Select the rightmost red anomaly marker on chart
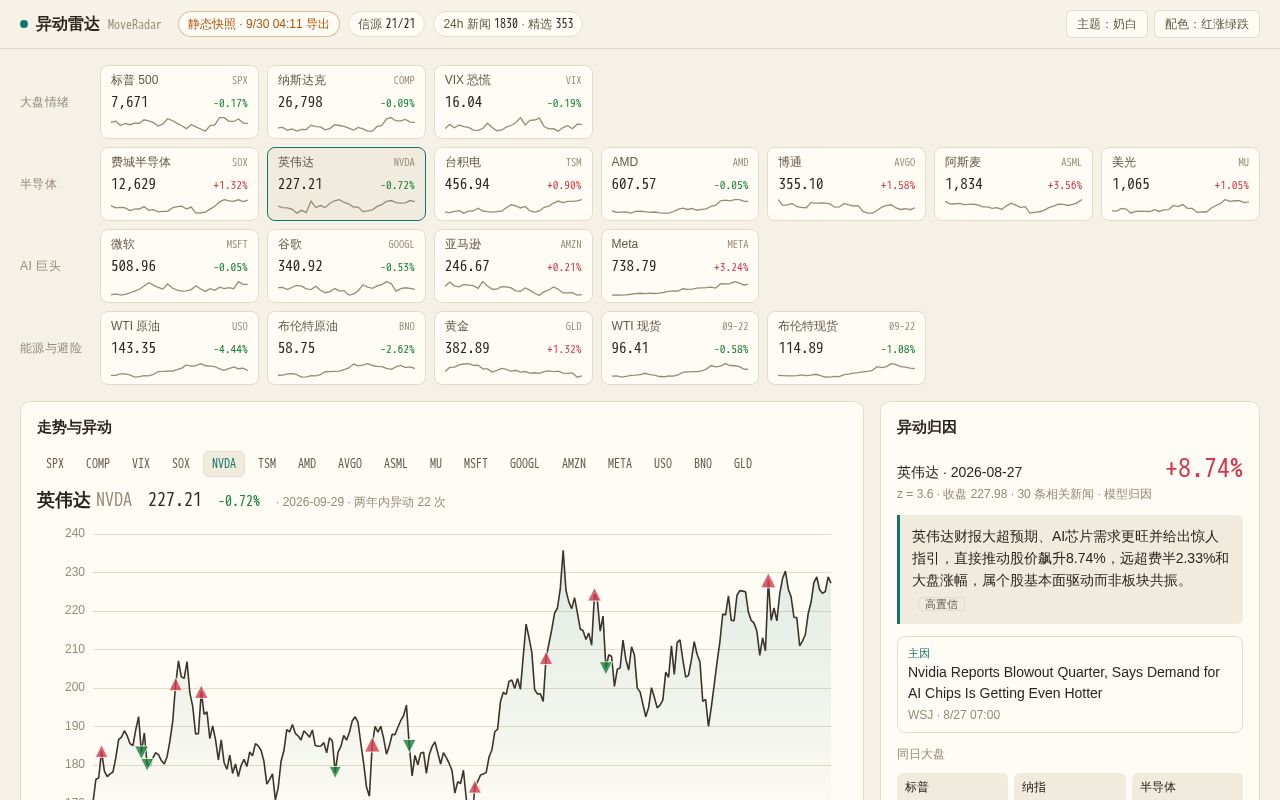1280x800 pixels. (x=768, y=581)
